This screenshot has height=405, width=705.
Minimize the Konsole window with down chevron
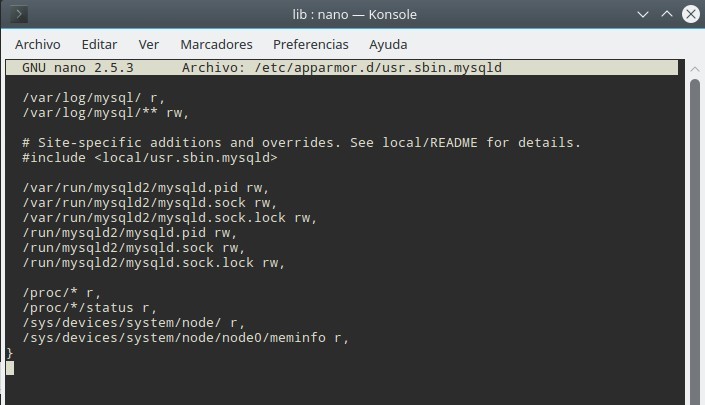643,14
